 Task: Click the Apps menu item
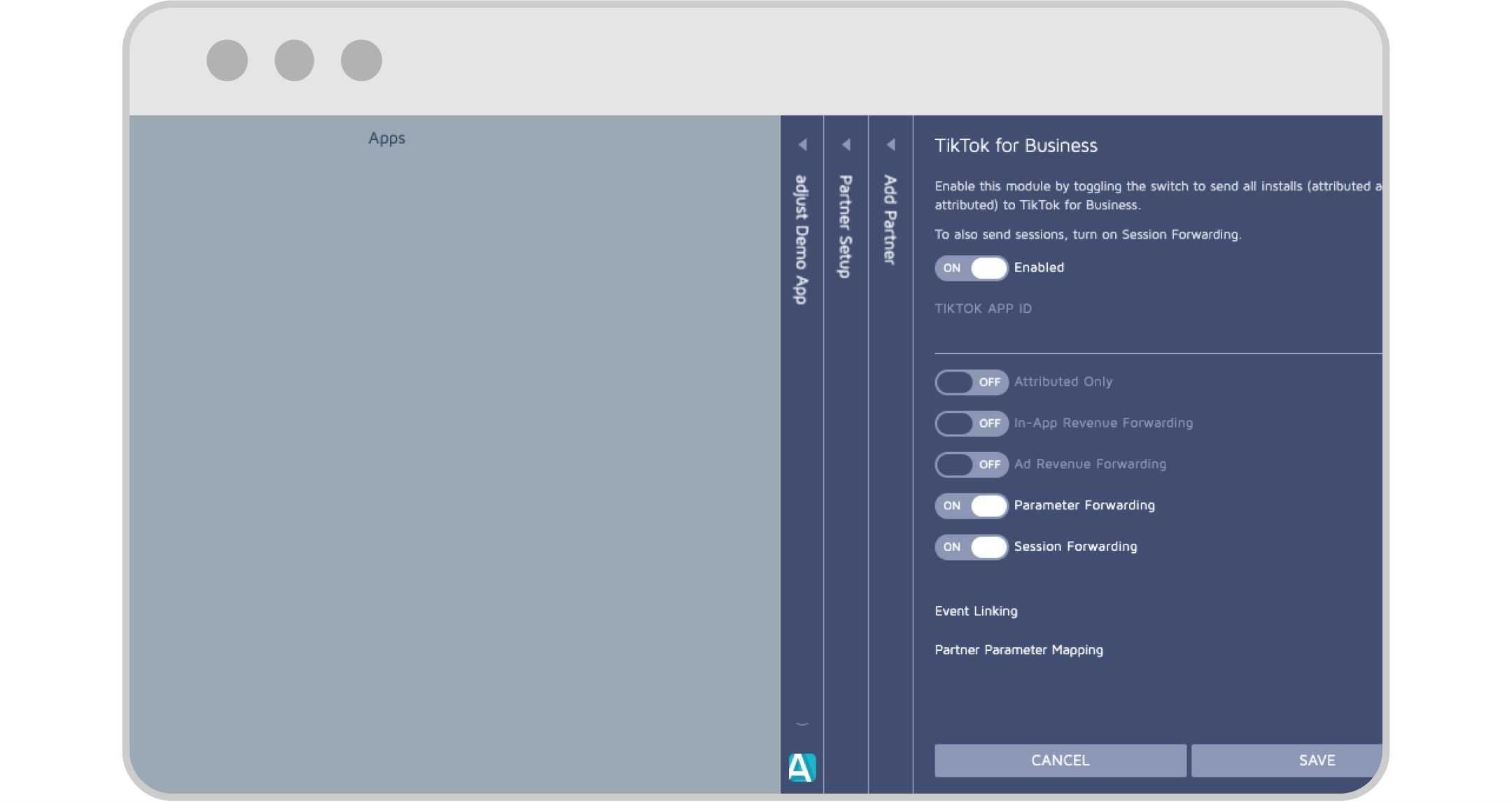pos(385,138)
